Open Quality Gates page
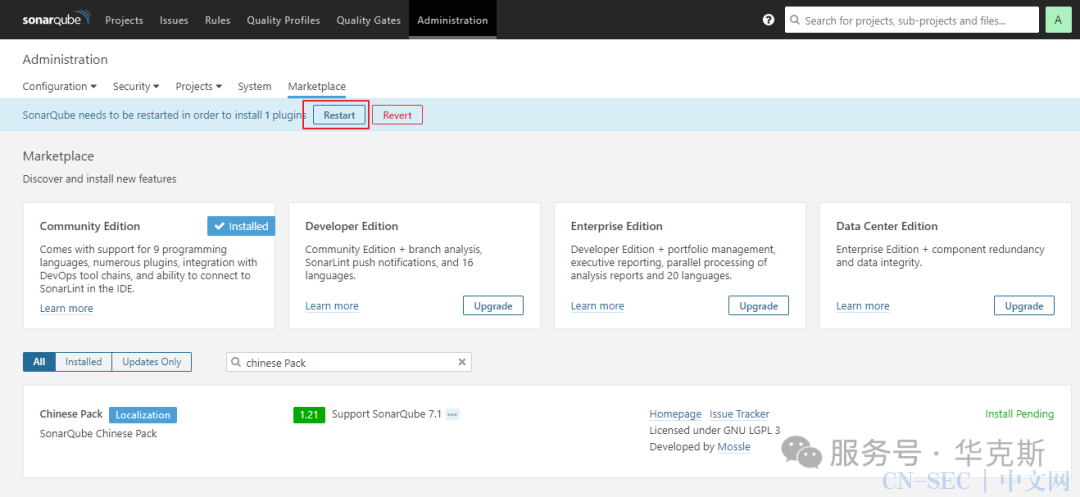This screenshot has width=1080, height=497. tap(368, 20)
